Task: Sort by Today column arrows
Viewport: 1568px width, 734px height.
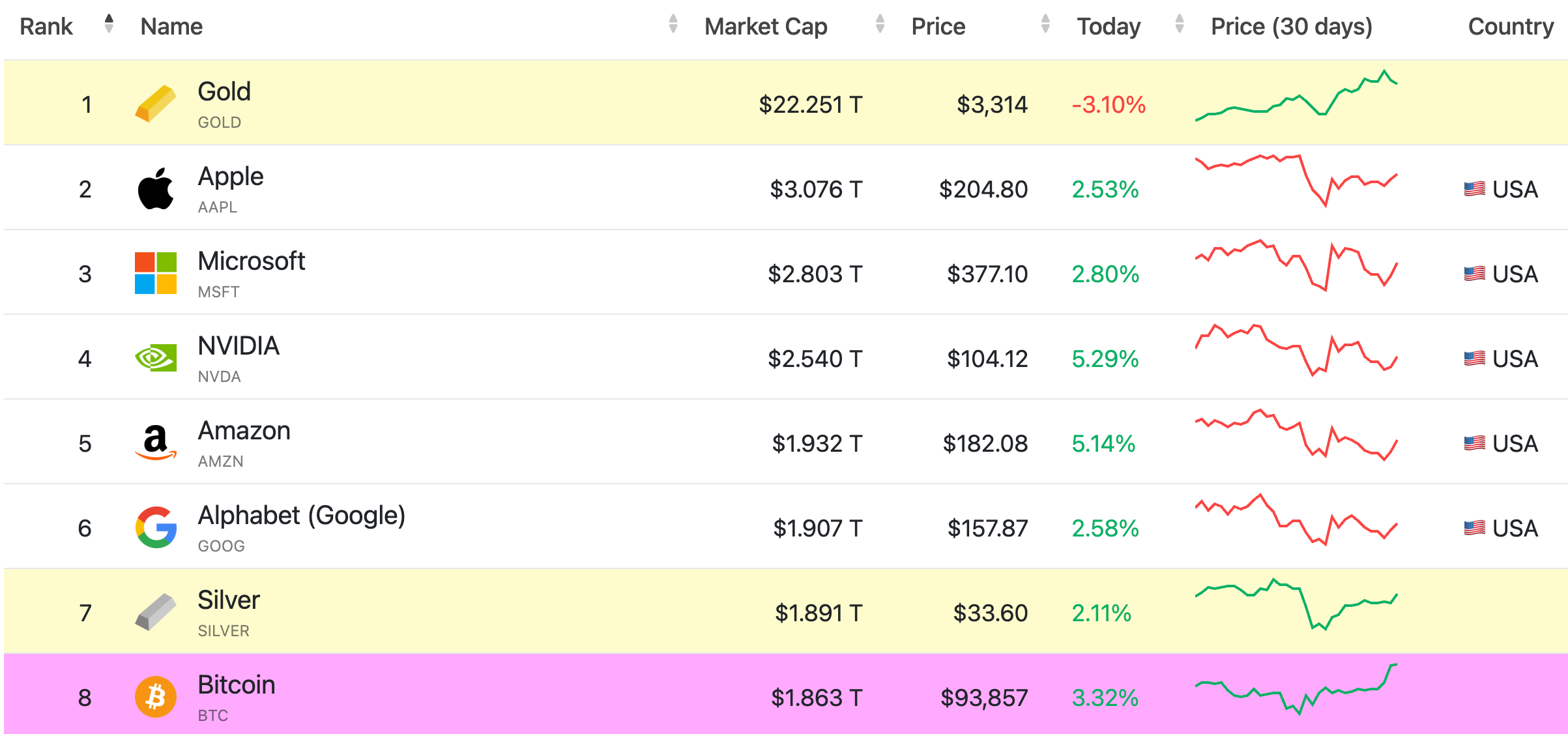Action: click(1179, 24)
